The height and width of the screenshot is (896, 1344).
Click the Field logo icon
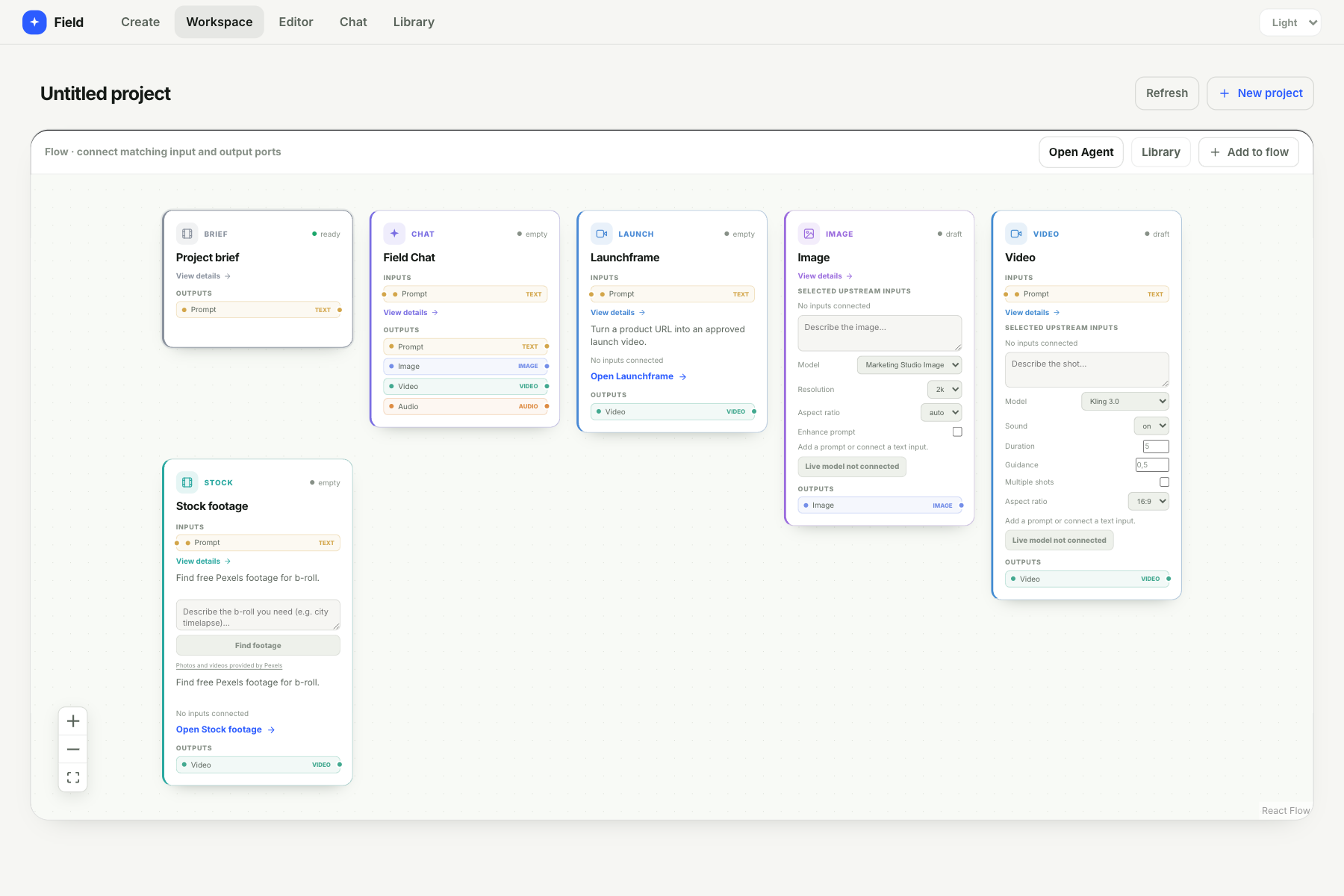pos(34,22)
